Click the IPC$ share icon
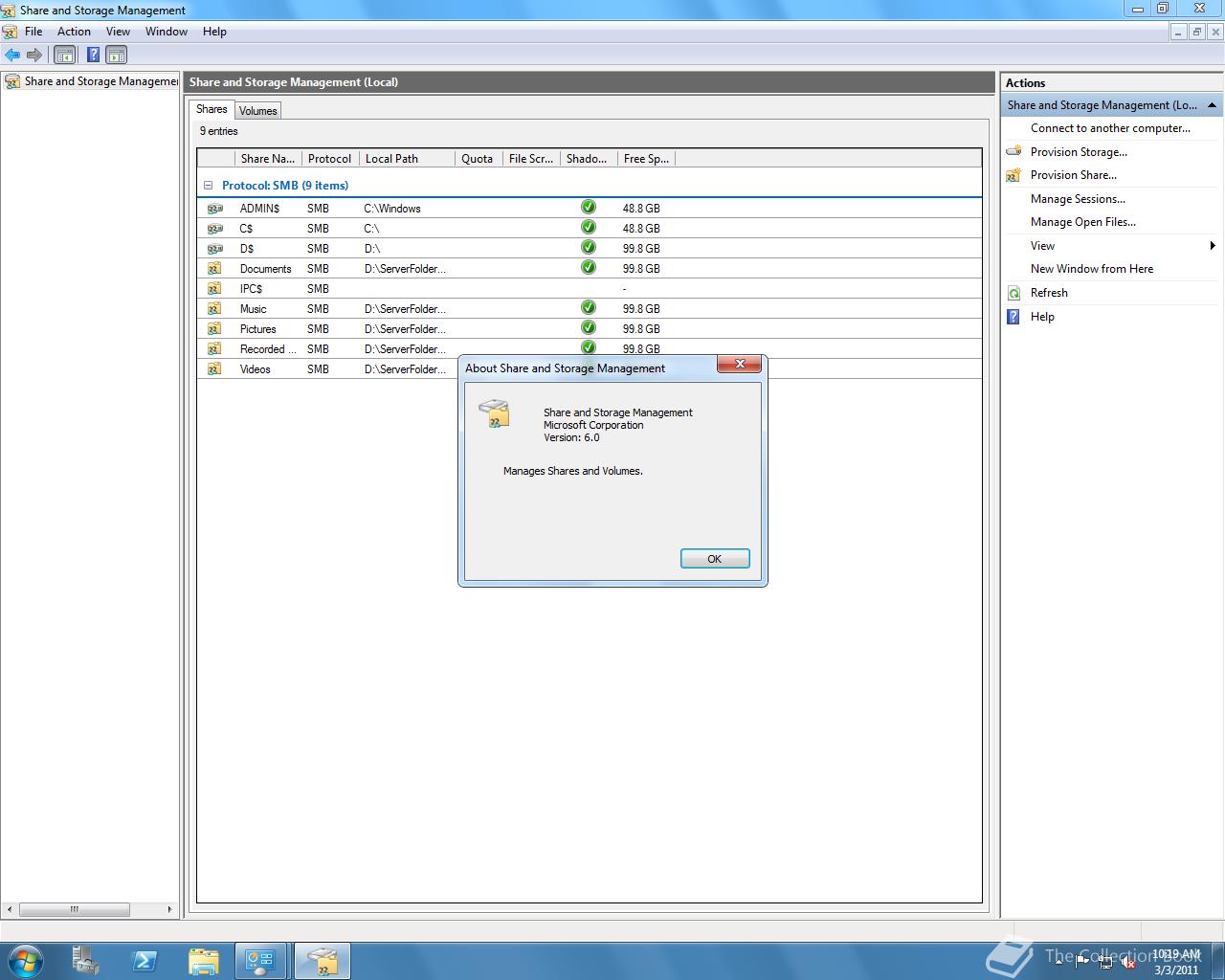1225x980 pixels. pos(214,288)
